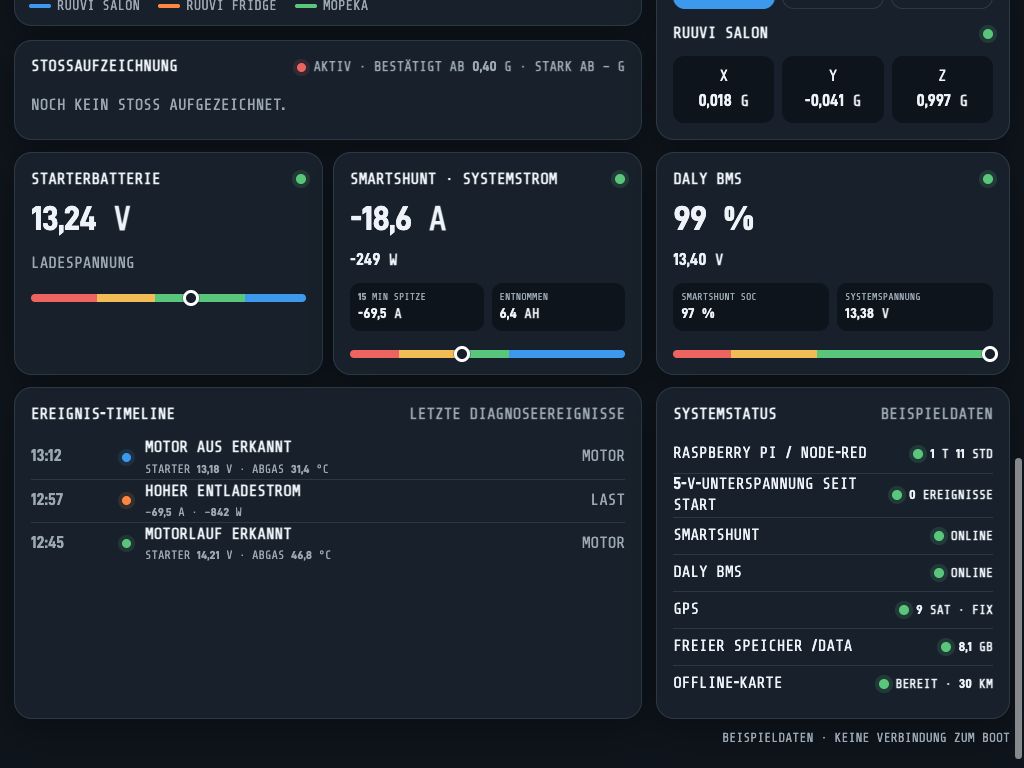Toggle the Ruuvi Fridge chart legend entry

[217, 6]
